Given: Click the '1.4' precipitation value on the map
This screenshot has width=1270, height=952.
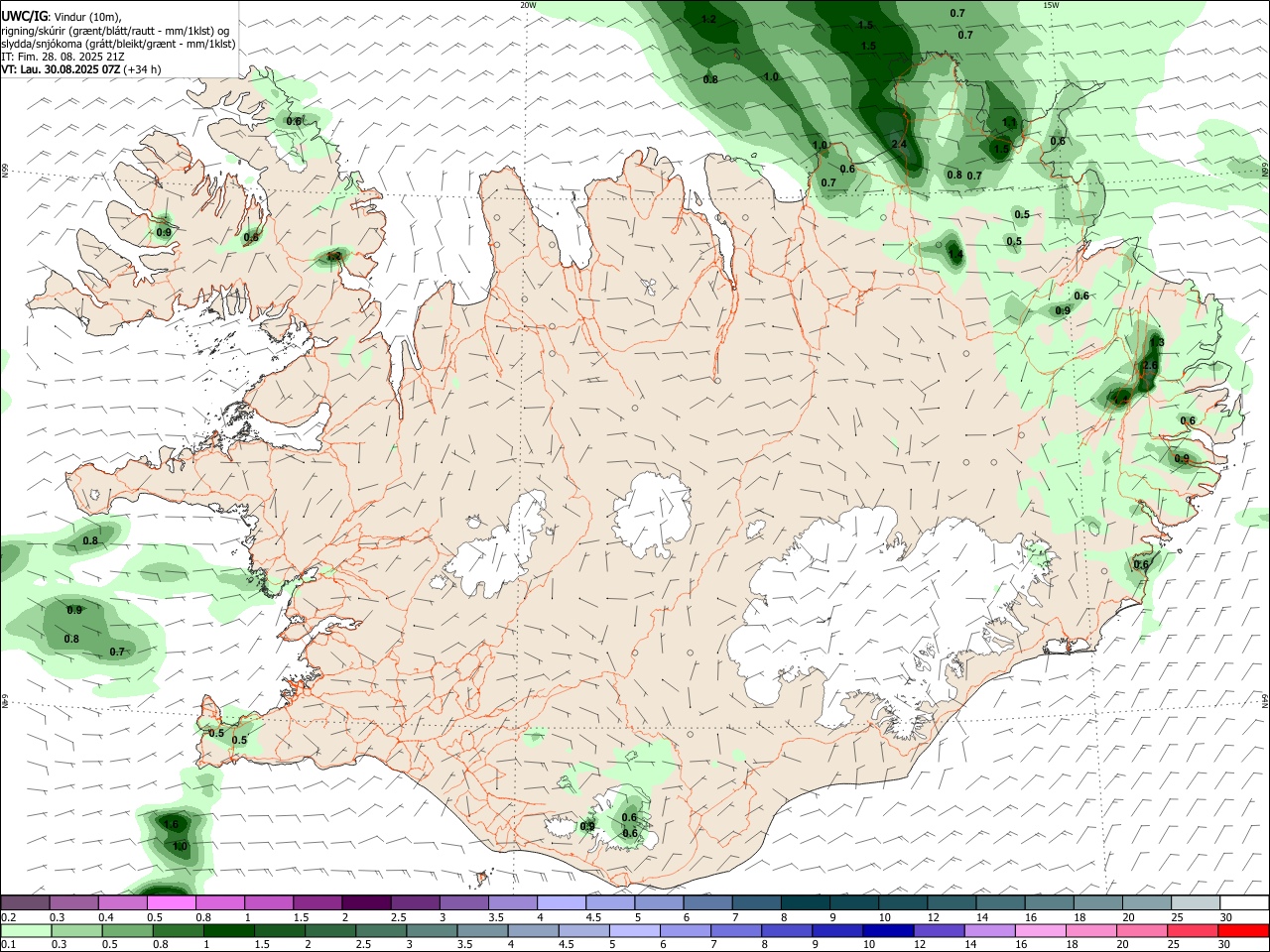Looking at the screenshot, I should [x=955, y=255].
